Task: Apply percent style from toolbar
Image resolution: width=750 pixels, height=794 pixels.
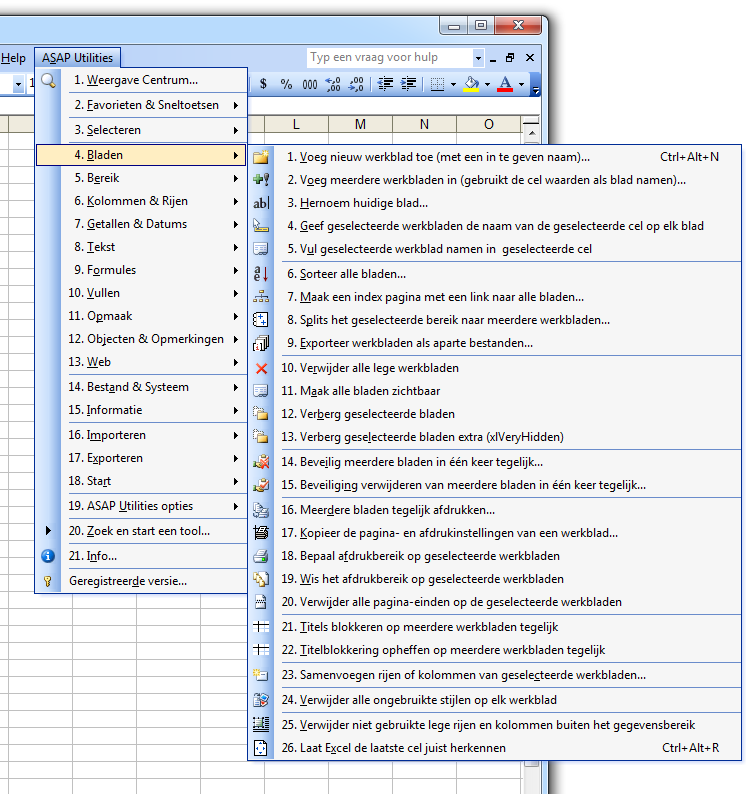Action: 286,84
